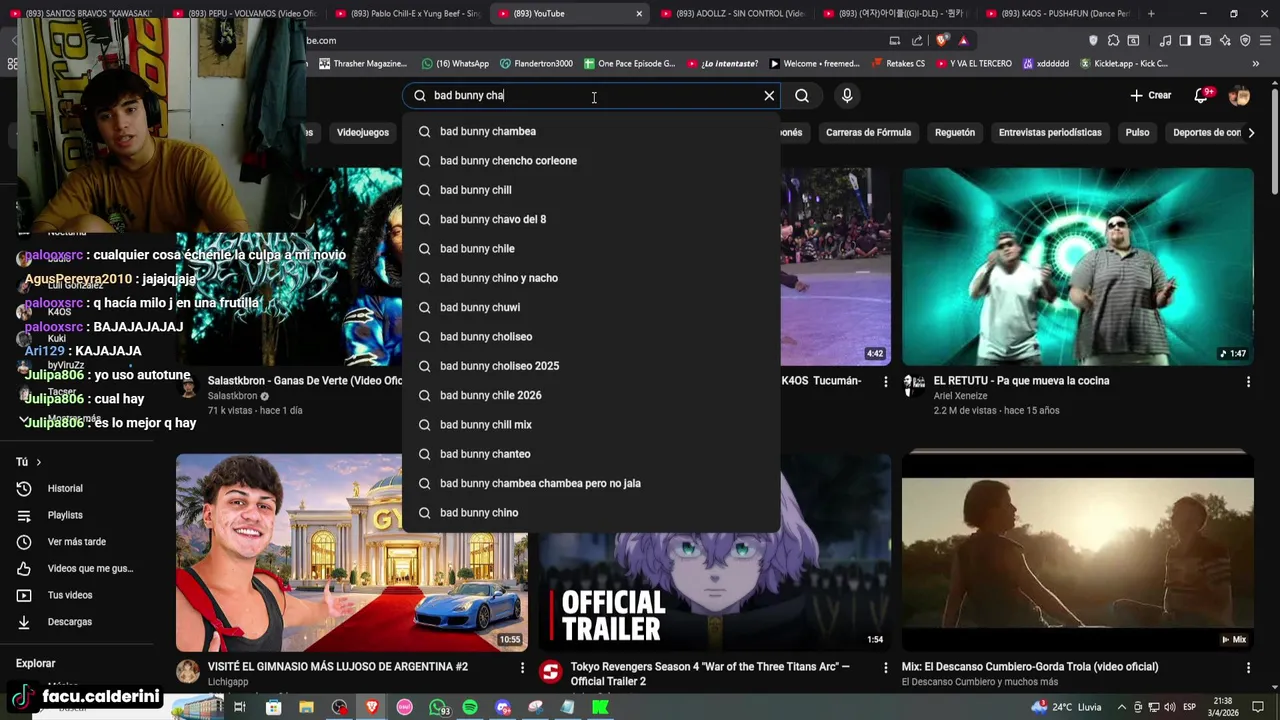The width and height of the screenshot is (1280, 720).
Task: Open options for K4OS Tucumán video
Action: click(x=885, y=382)
